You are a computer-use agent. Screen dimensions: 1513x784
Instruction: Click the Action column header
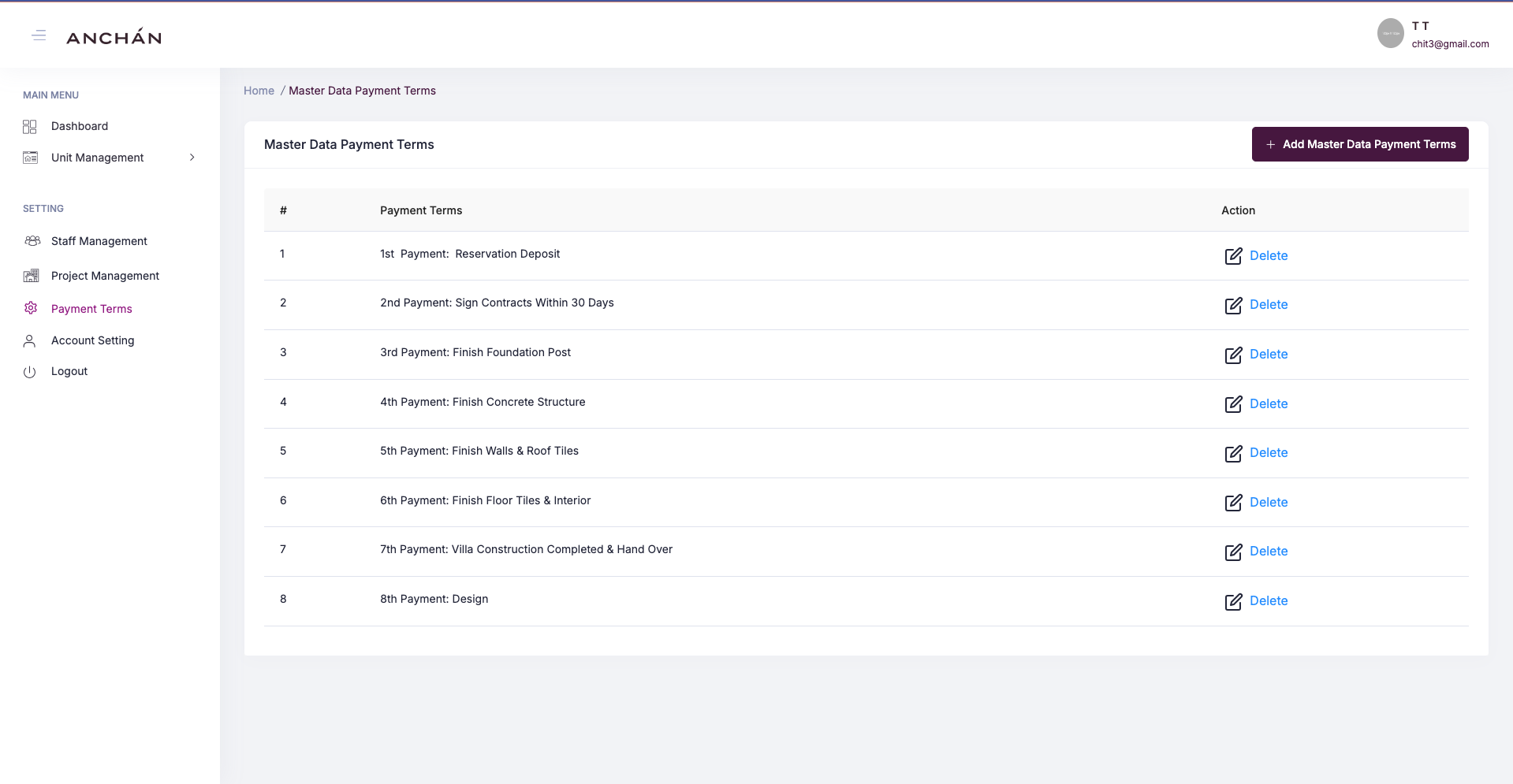(1238, 210)
